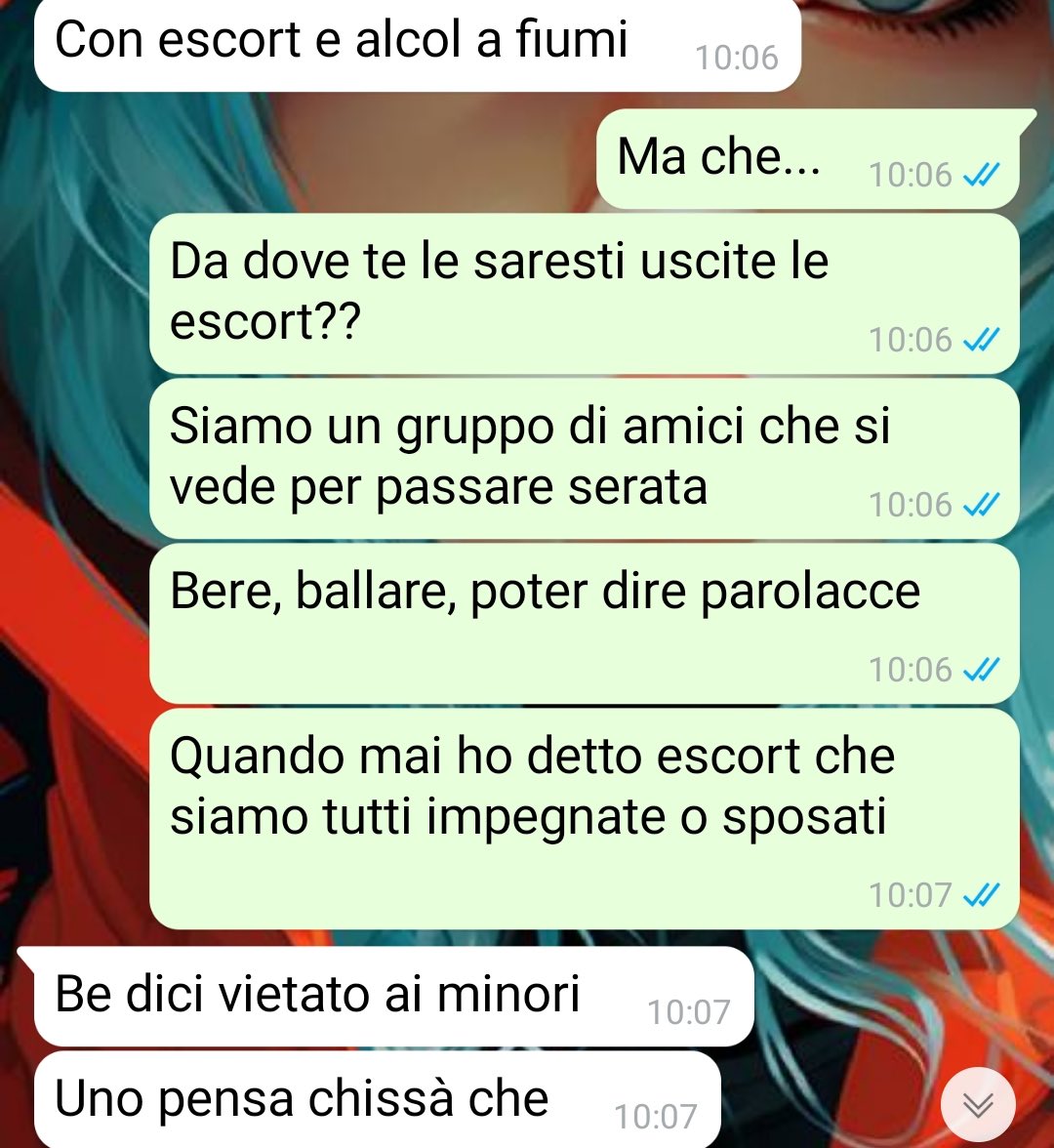Viewport: 1054px width, 1148px height.
Task: Tap the blue read ticks on 'Ma che...'
Action: coord(981,175)
